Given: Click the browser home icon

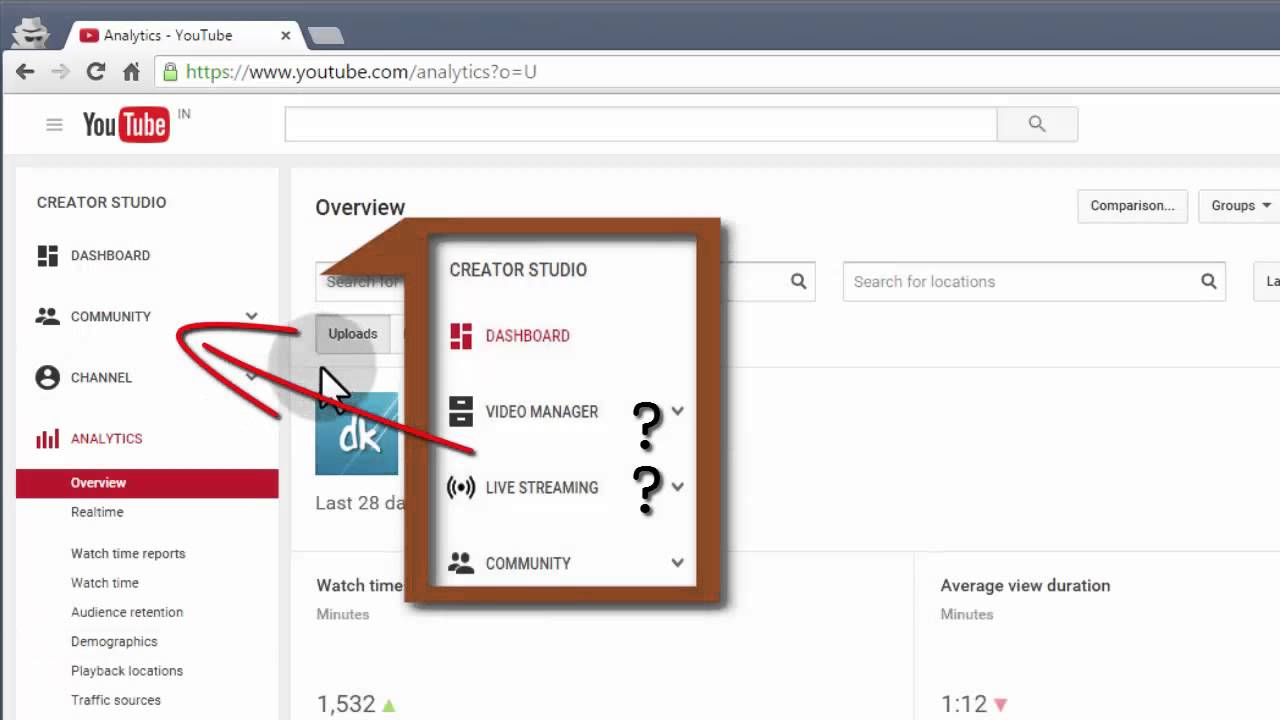Looking at the screenshot, I should [131, 72].
